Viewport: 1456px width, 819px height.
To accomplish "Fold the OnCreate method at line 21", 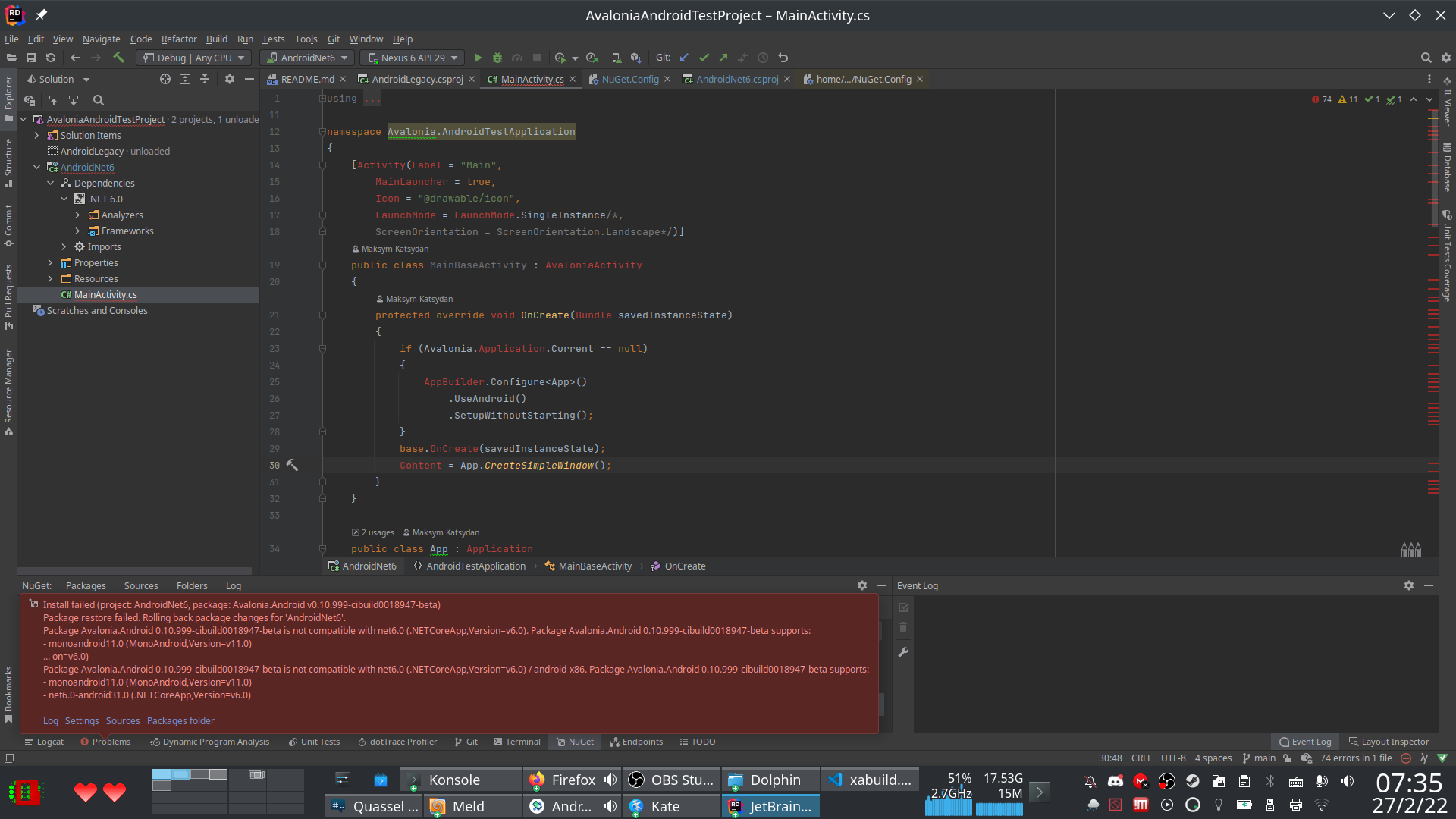I will (x=322, y=315).
